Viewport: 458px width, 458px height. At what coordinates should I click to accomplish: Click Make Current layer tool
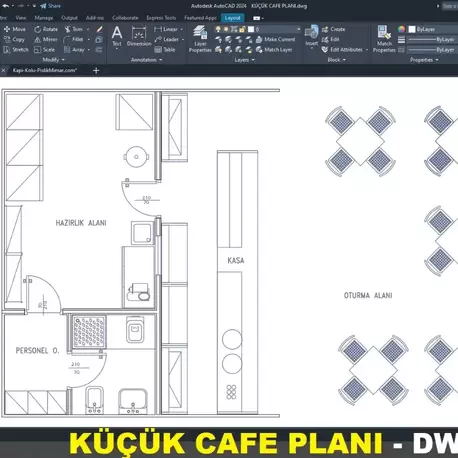pyautogui.click(x=275, y=40)
